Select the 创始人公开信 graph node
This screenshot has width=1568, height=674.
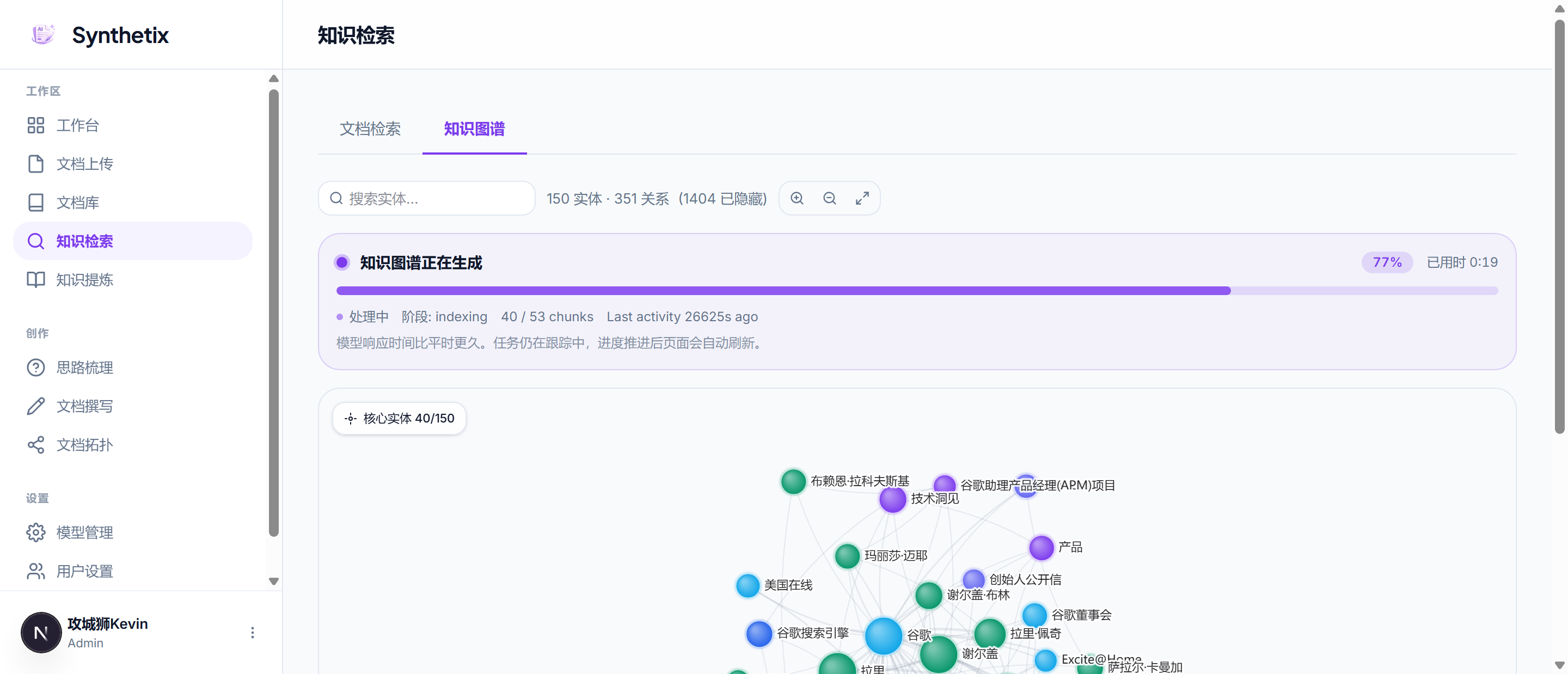(x=973, y=579)
